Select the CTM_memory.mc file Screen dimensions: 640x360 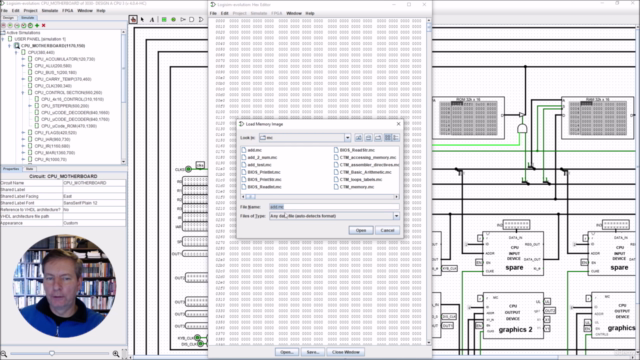[x=354, y=187]
